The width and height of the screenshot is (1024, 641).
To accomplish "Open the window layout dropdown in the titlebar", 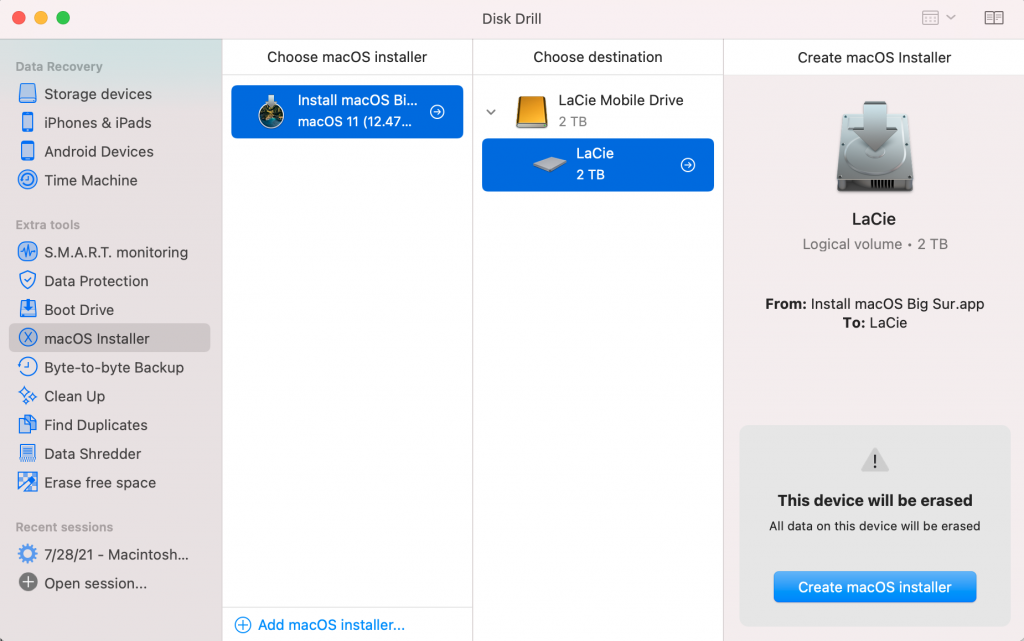I will [x=938, y=17].
